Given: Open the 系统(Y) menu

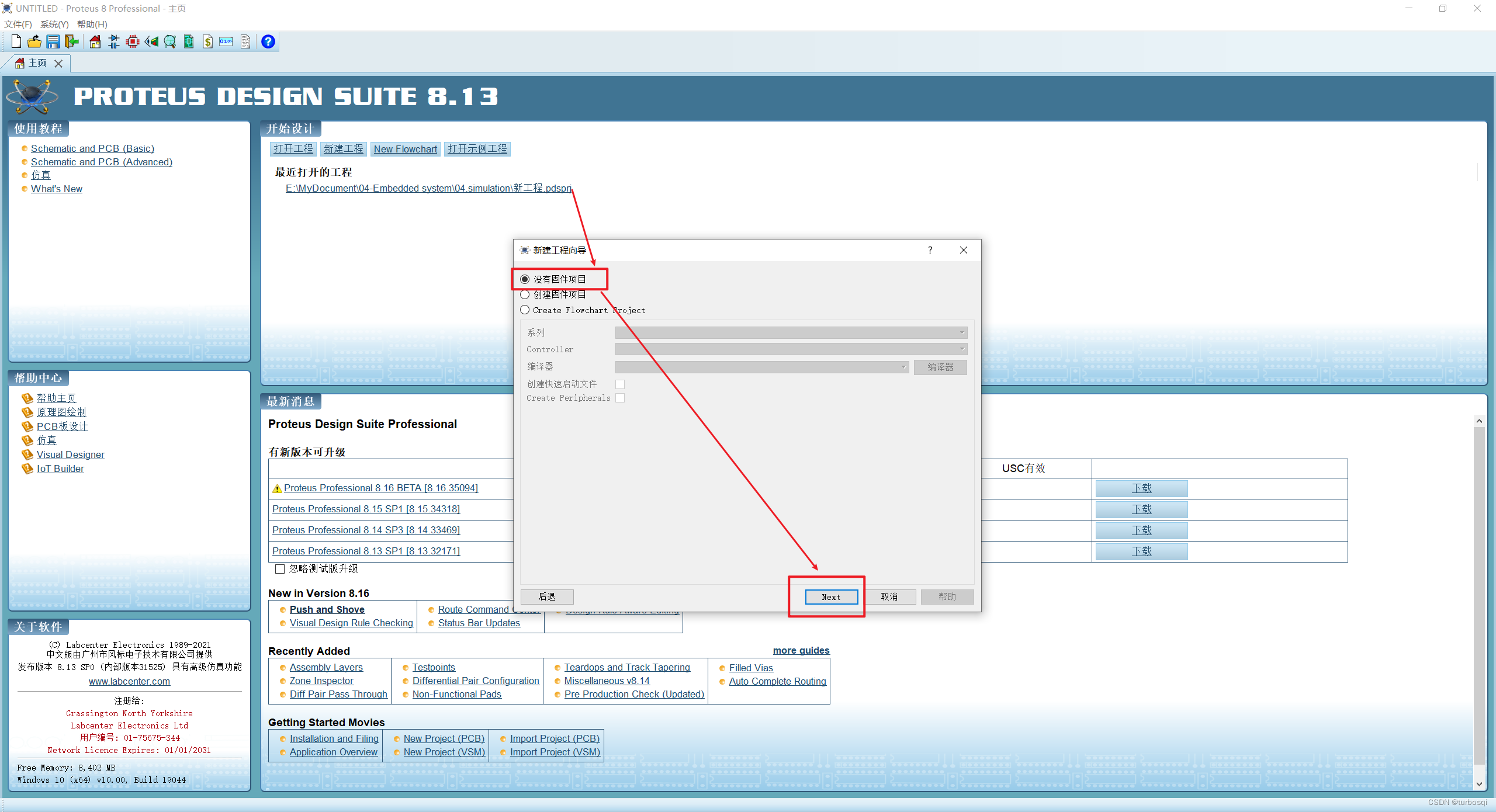Looking at the screenshot, I should pyautogui.click(x=54, y=25).
